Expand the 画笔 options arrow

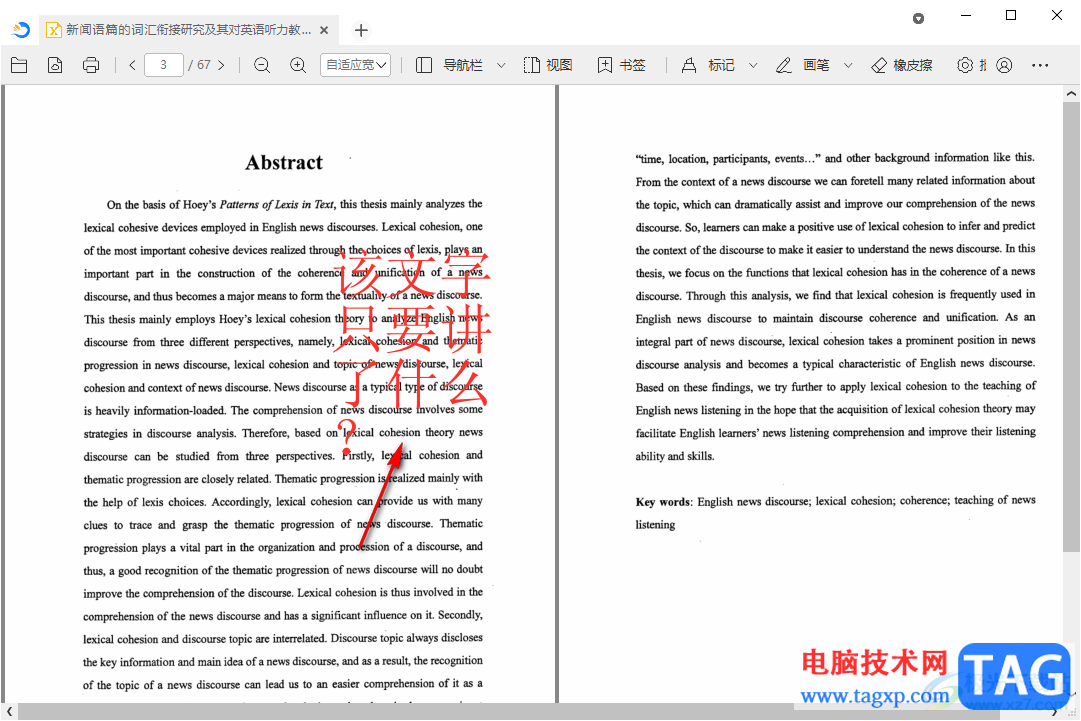click(849, 65)
